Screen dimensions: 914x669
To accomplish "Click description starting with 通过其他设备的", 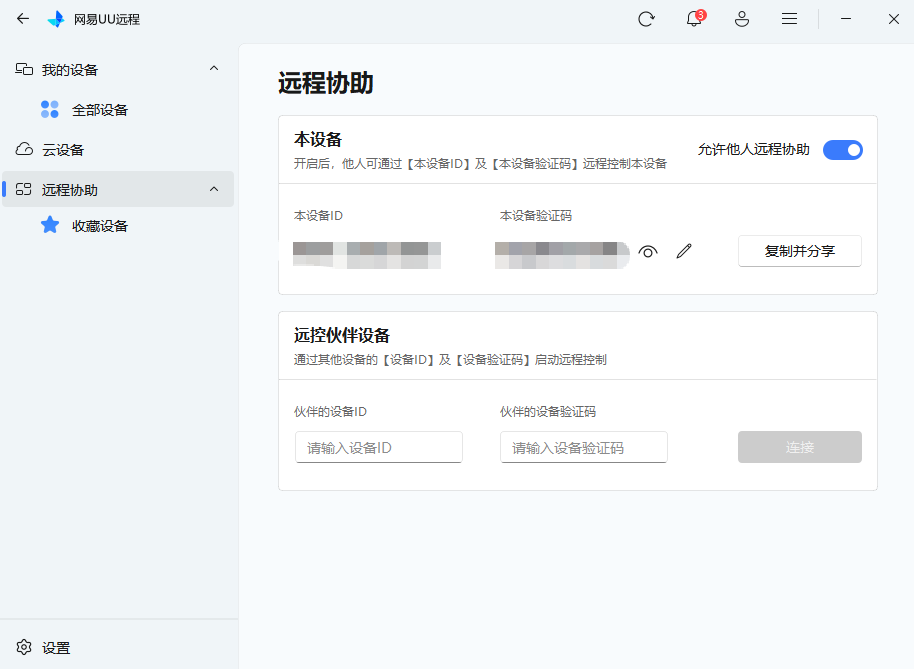I will [450, 360].
